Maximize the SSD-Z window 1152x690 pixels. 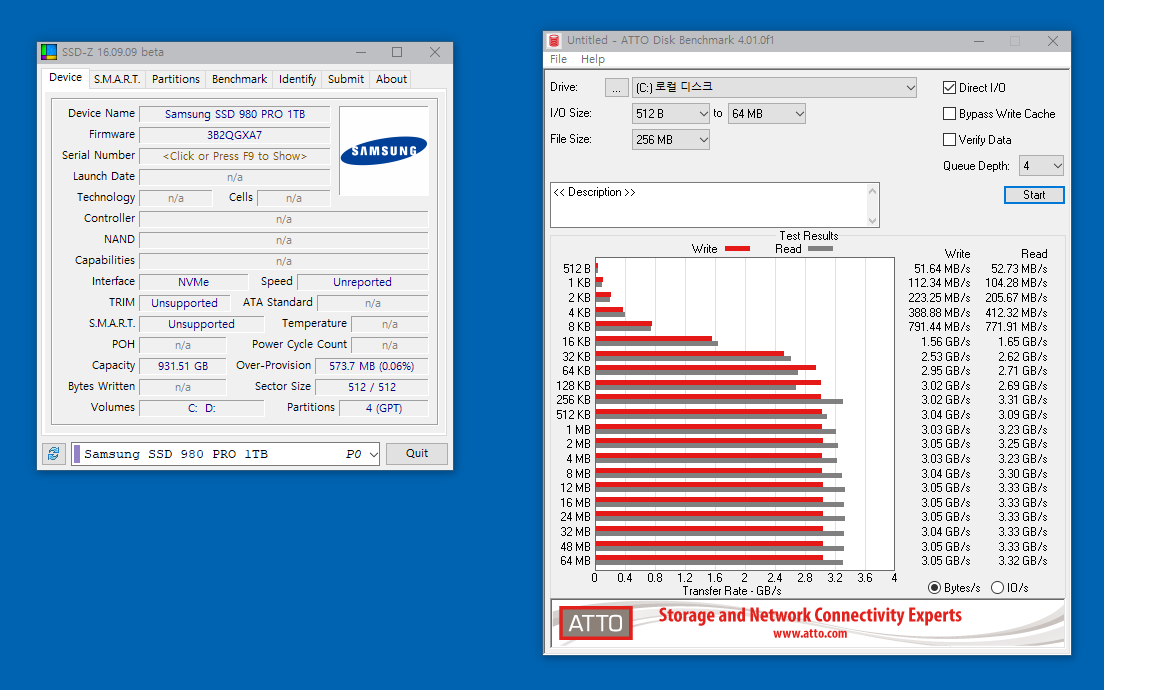pos(397,52)
